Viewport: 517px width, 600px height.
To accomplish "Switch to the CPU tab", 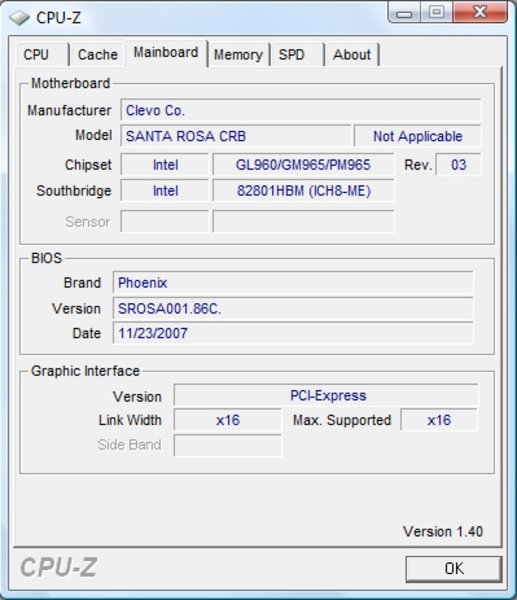I will pyautogui.click(x=42, y=55).
